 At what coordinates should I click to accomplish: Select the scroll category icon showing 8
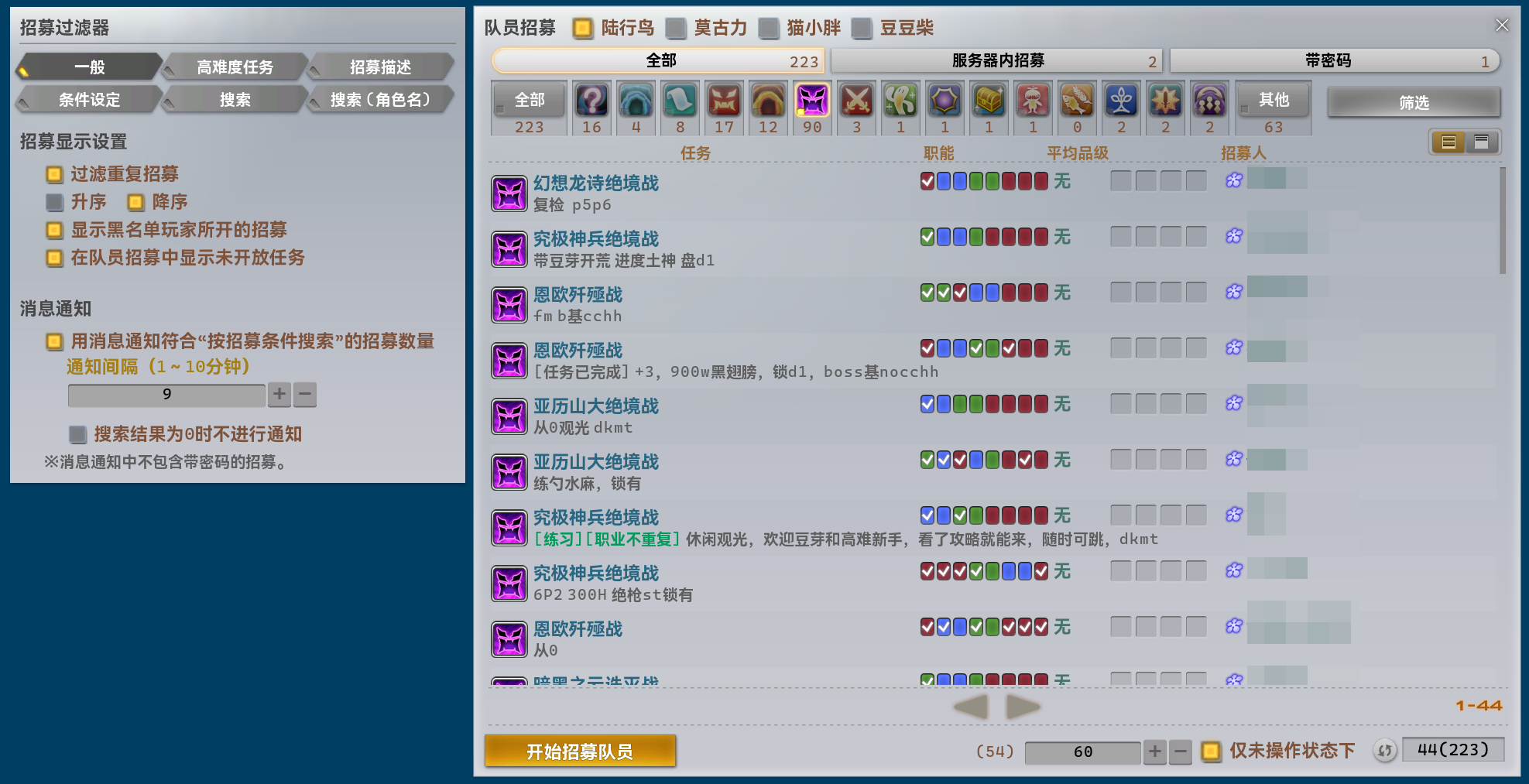click(680, 101)
